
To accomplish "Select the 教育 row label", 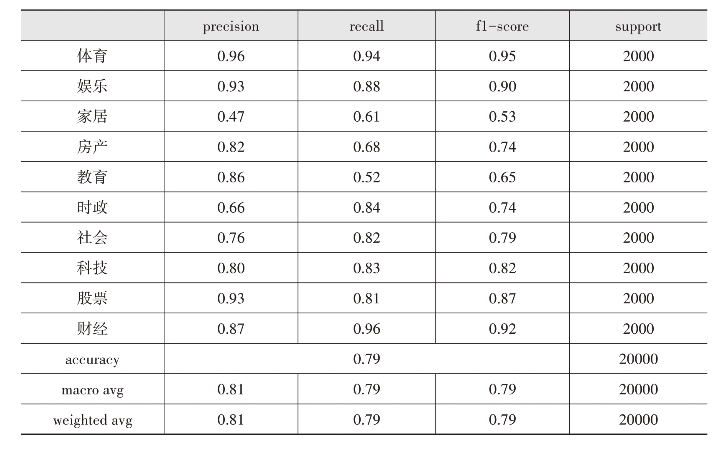I will [92, 177].
